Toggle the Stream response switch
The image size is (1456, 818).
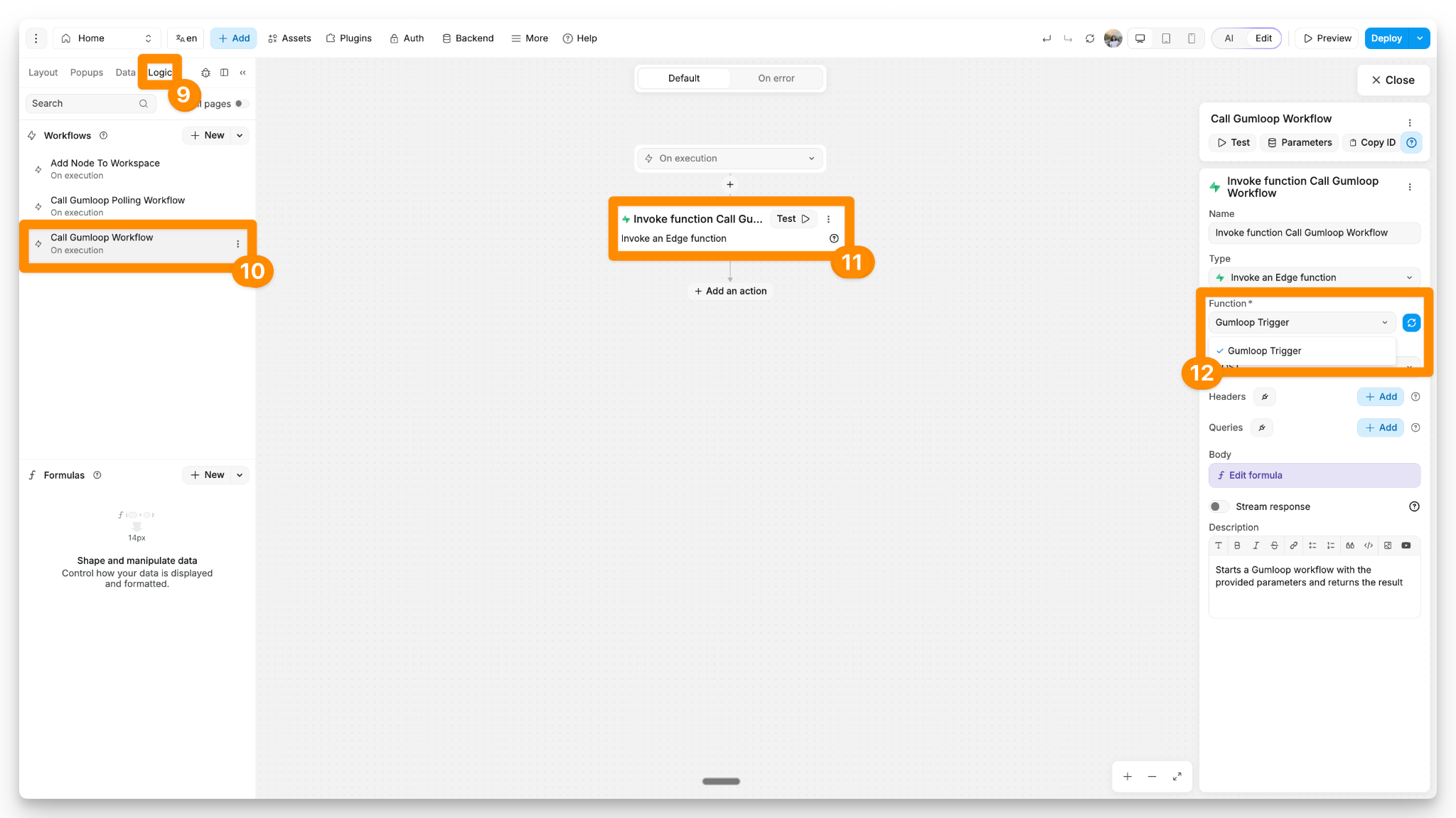pyautogui.click(x=1219, y=506)
